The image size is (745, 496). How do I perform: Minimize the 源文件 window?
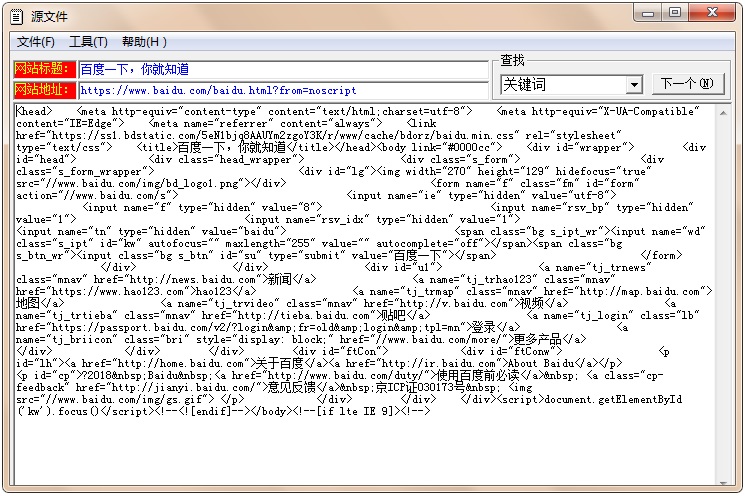point(648,13)
